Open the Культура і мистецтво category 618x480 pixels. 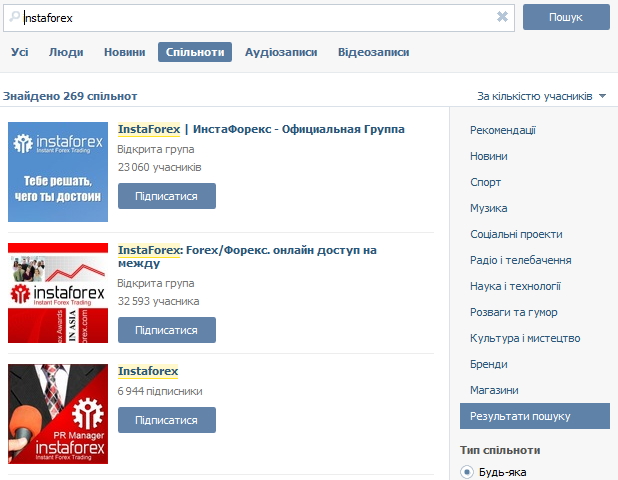(x=525, y=338)
